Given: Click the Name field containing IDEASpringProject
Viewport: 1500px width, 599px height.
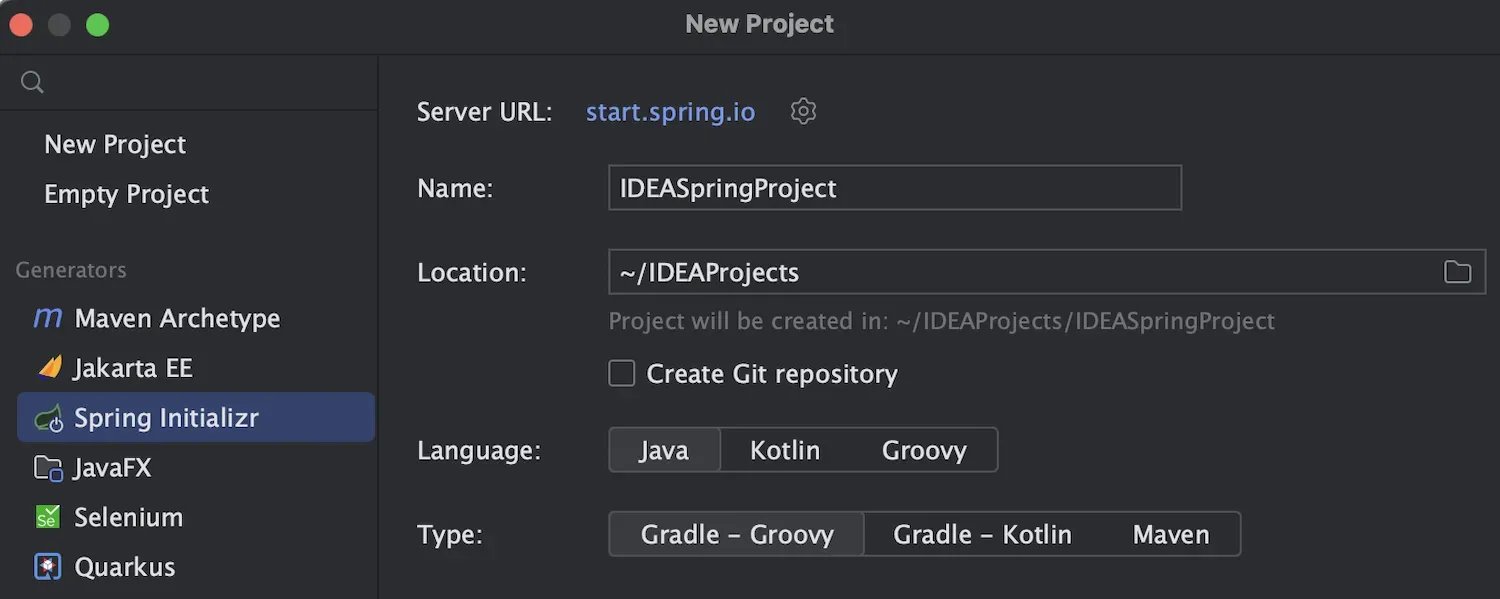Looking at the screenshot, I should pos(895,188).
